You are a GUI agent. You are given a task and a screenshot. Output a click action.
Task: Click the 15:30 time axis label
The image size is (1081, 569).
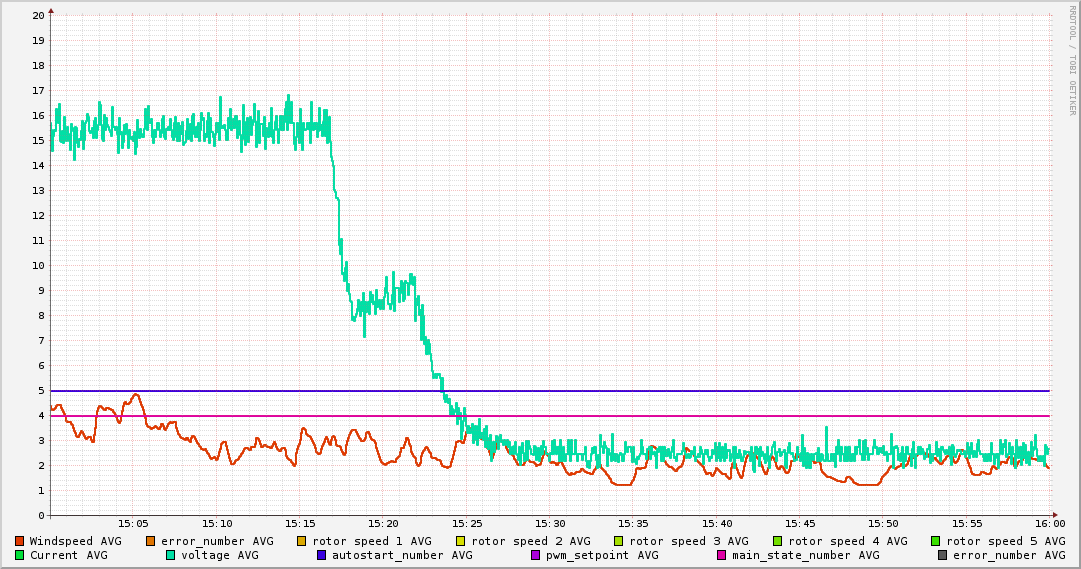(x=550, y=523)
